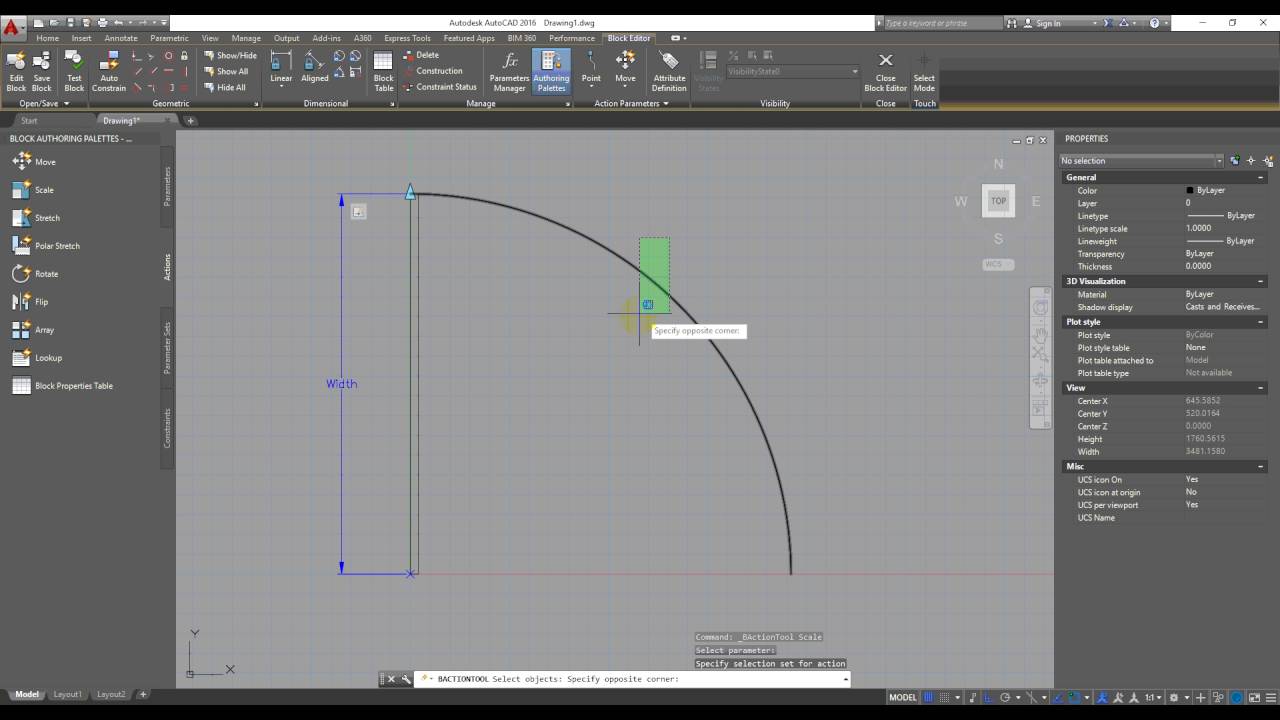Click the keyword search box
1280x720 pixels.
942,22
